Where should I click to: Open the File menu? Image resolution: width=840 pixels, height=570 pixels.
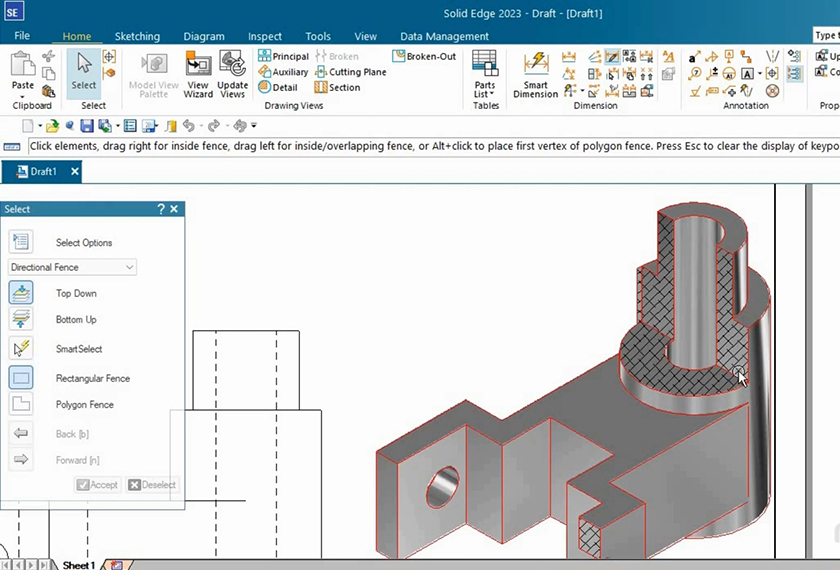click(x=22, y=36)
